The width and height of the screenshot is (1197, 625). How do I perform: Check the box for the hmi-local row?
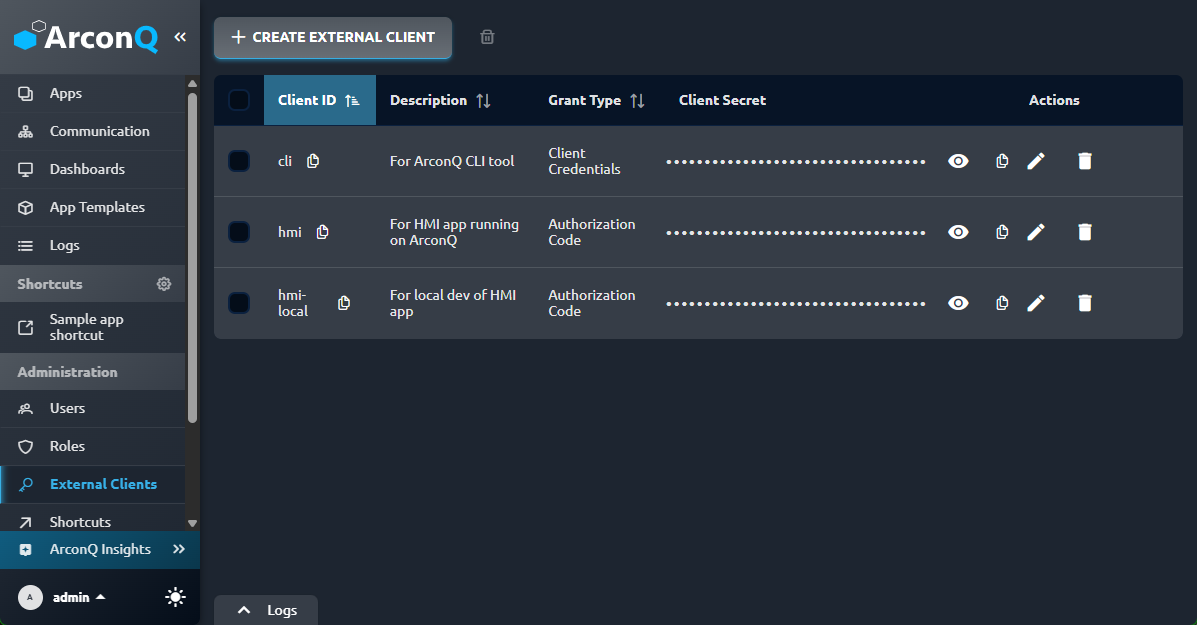(239, 303)
